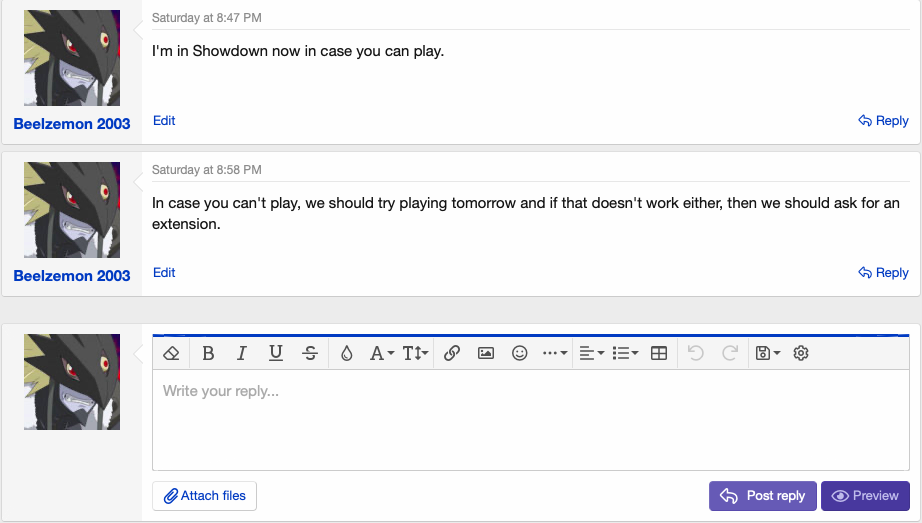The image size is (922, 523).
Task: Insert a table into the reply
Action: pos(659,353)
